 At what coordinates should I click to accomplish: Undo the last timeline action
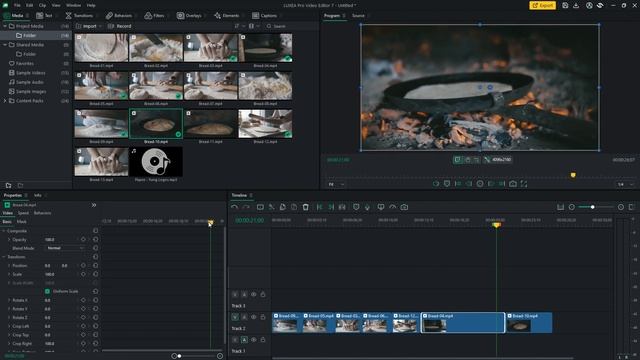click(x=234, y=207)
